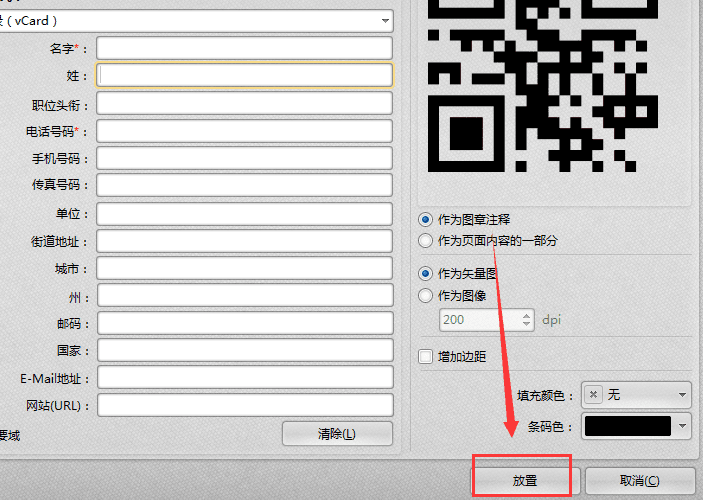This screenshot has width=703, height=500.
Task: Click the 国家 input field
Action: pyautogui.click(x=245, y=350)
